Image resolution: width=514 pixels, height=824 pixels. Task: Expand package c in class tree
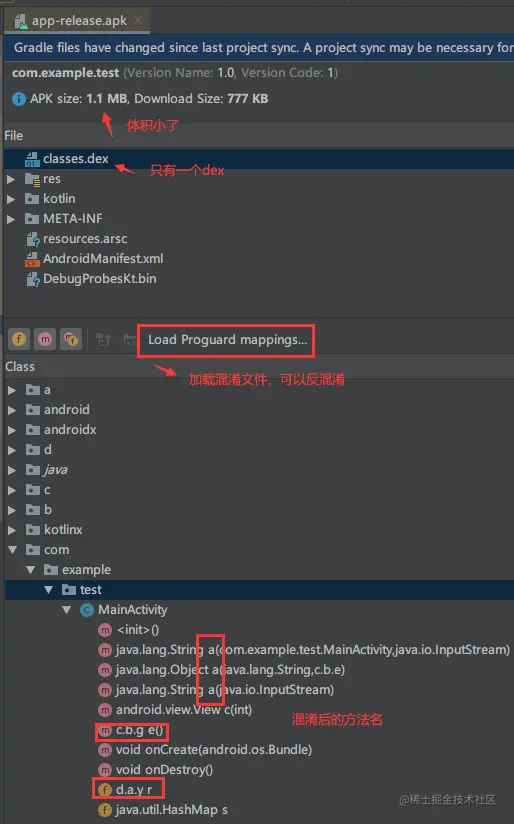[12, 490]
